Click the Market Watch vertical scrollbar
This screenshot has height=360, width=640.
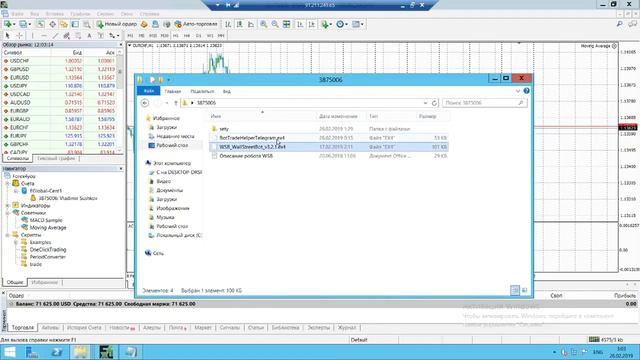click(120, 101)
